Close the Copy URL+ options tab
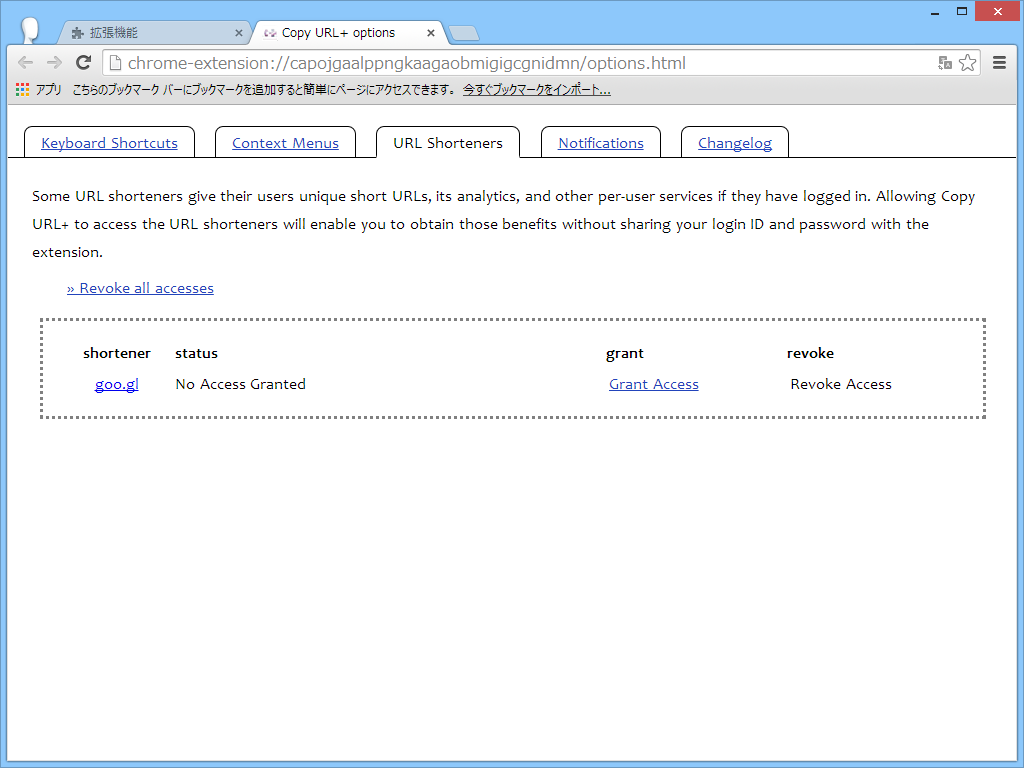 [430, 33]
